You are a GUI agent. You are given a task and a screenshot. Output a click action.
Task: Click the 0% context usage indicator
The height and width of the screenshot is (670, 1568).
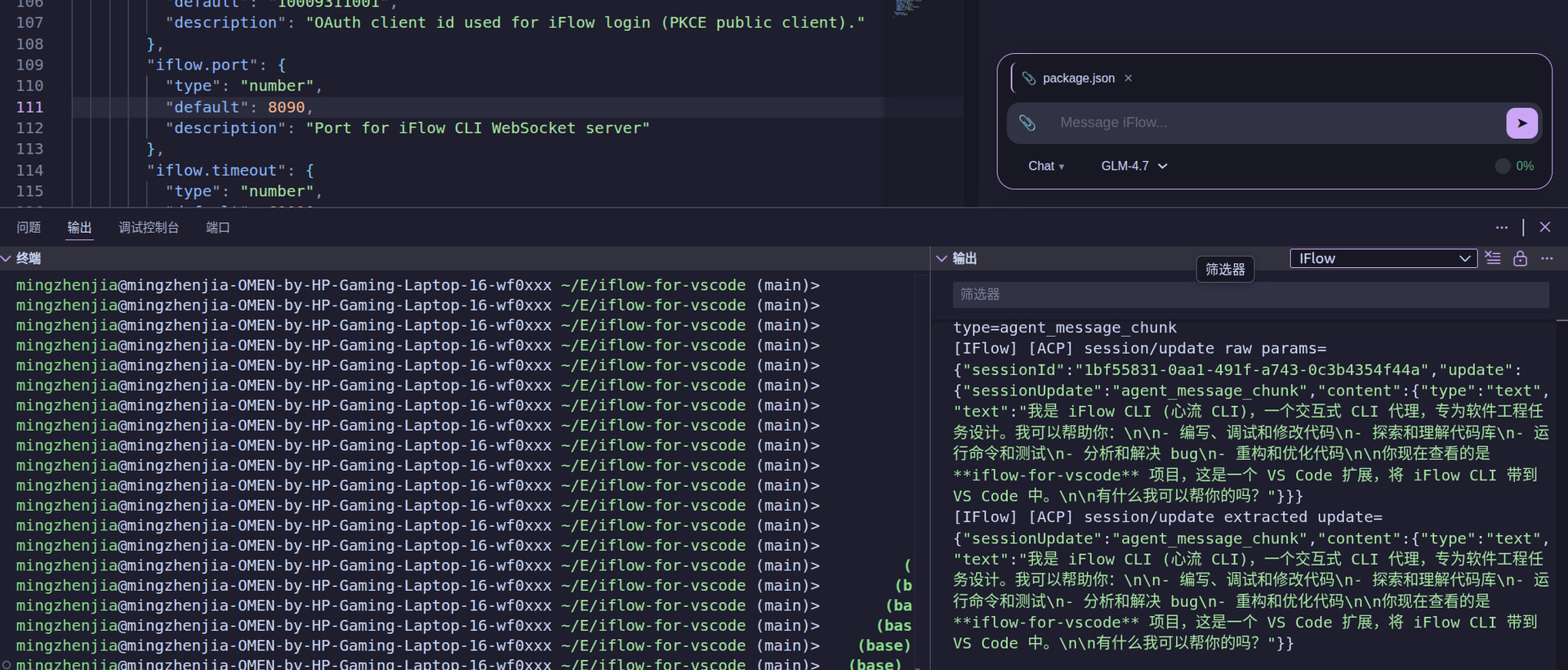(x=1514, y=166)
